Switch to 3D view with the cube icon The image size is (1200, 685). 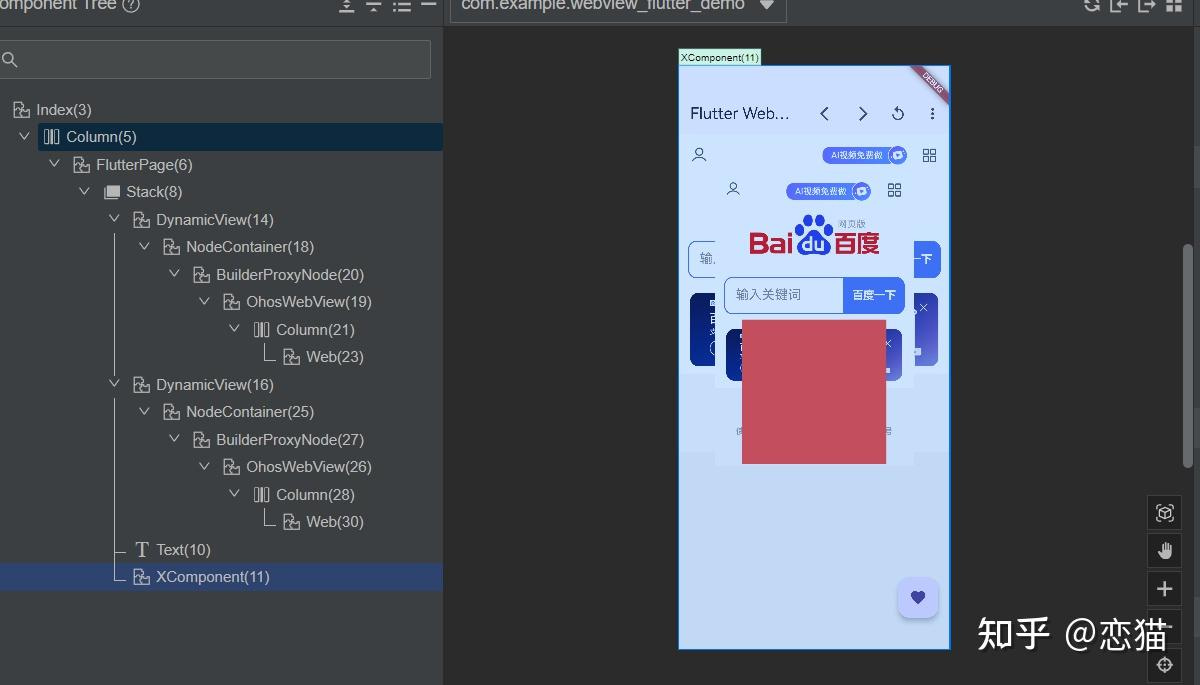point(1164,513)
